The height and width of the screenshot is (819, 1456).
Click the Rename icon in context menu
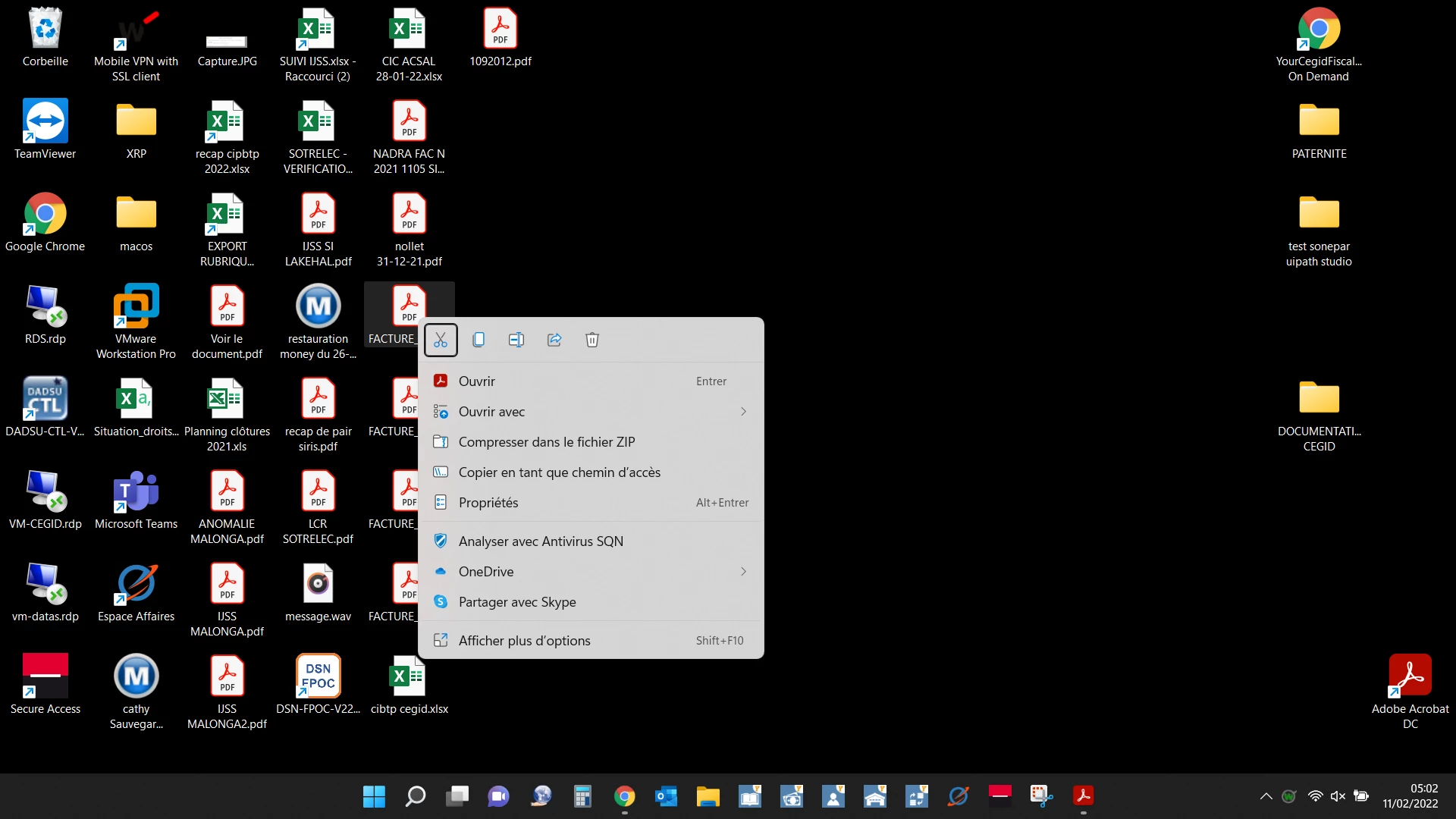click(516, 340)
